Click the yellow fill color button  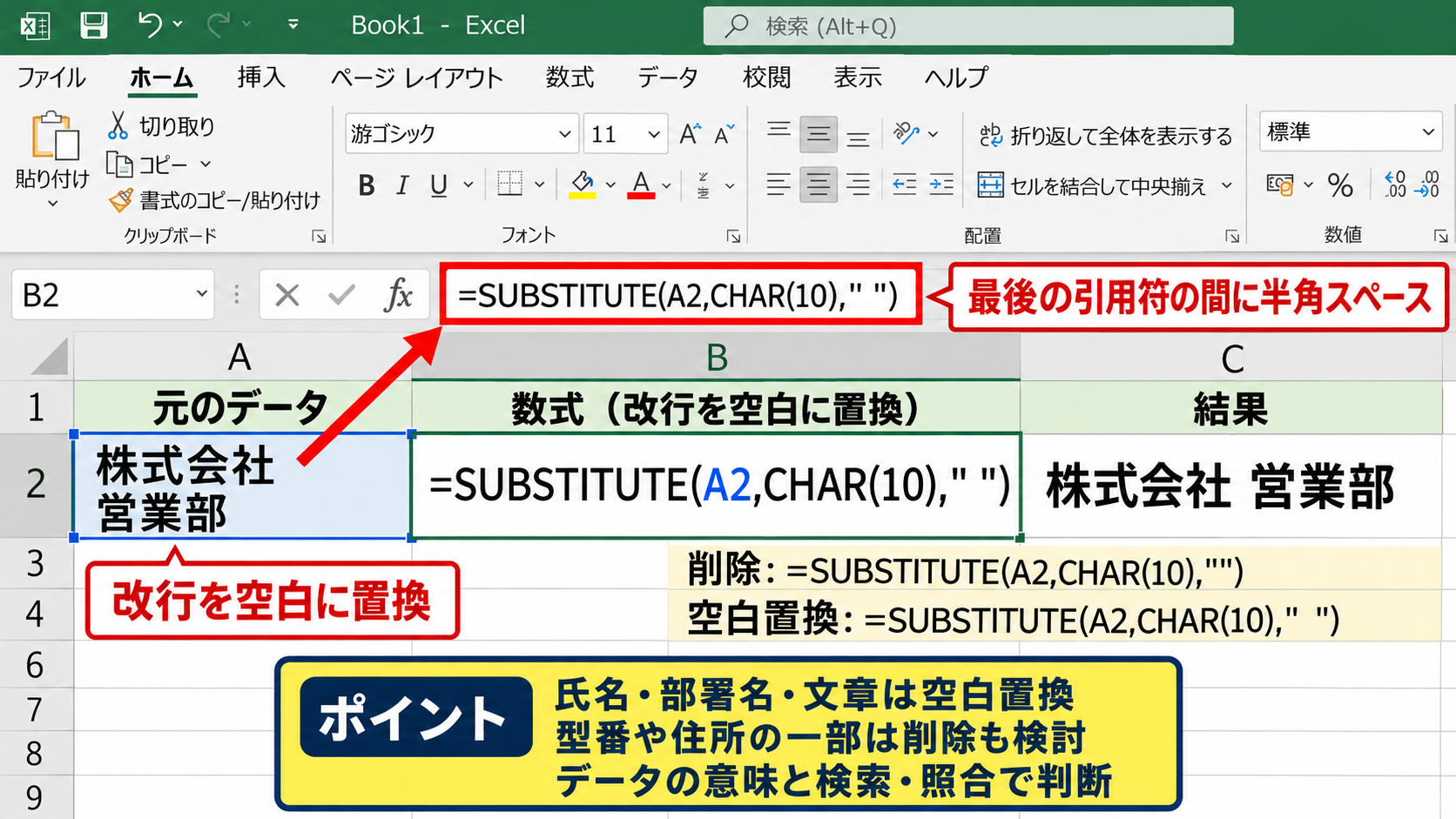[582, 185]
